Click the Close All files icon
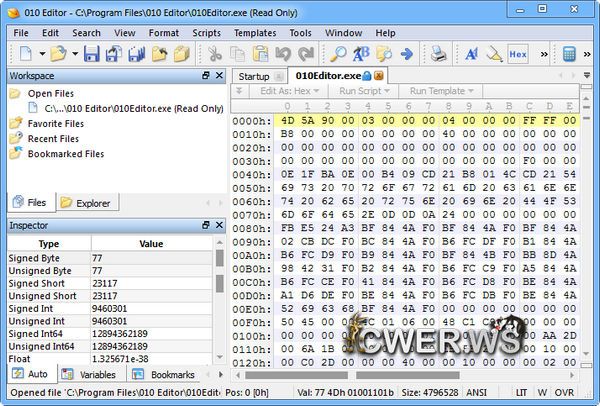This screenshot has height=406, width=600. (182, 54)
